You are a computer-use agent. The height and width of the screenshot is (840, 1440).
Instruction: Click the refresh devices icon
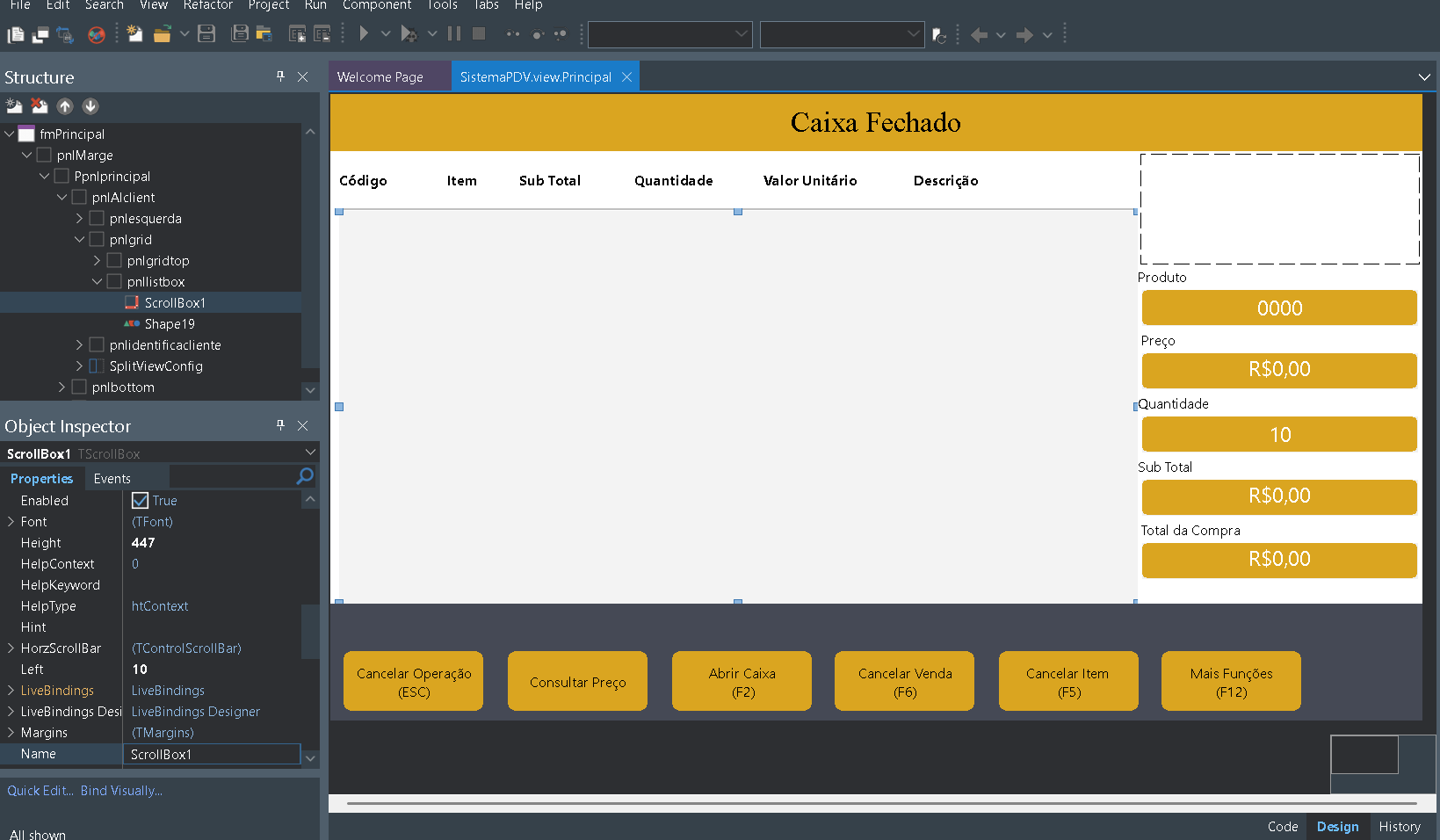tap(939, 35)
